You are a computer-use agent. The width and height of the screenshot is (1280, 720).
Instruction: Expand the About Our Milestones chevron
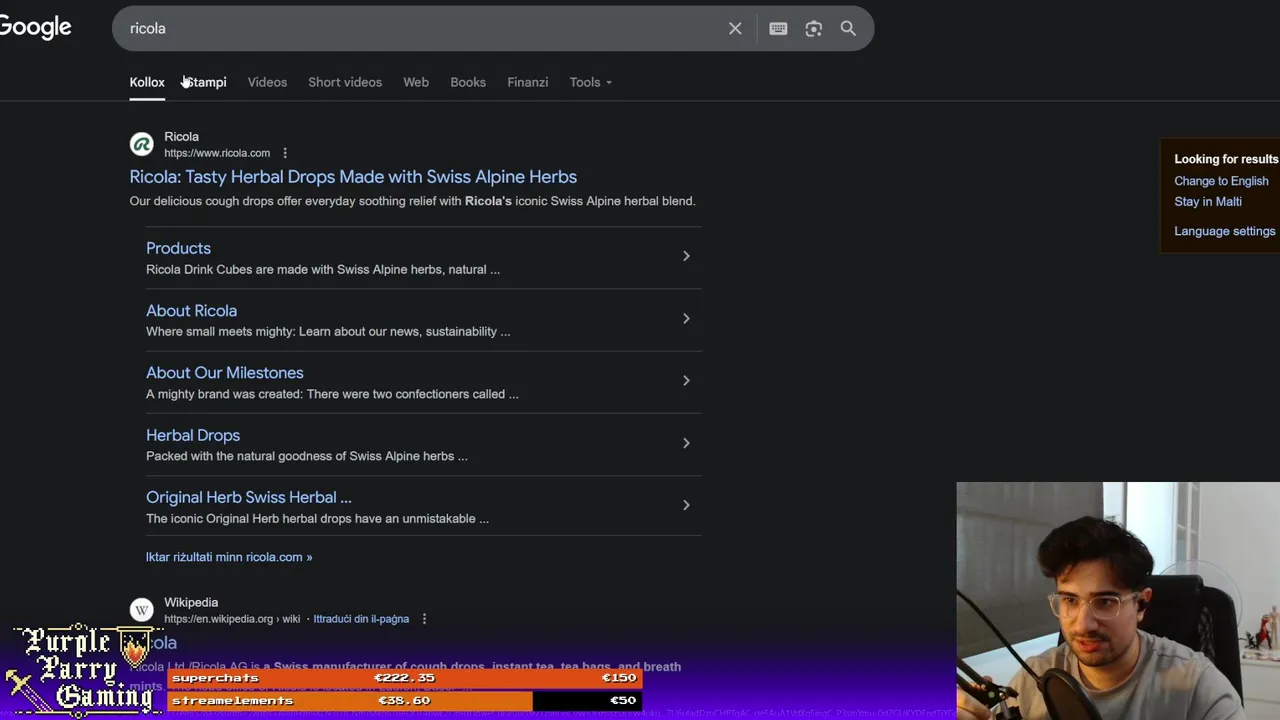[686, 380]
